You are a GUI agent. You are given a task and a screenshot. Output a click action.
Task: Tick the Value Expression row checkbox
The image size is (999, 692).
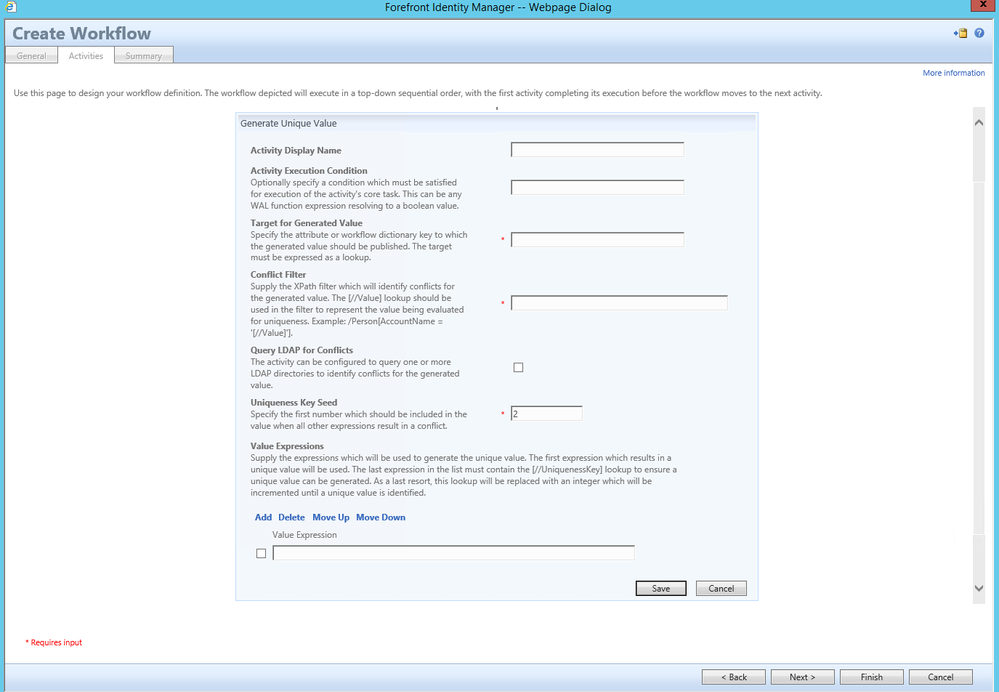pyautogui.click(x=261, y=553)
